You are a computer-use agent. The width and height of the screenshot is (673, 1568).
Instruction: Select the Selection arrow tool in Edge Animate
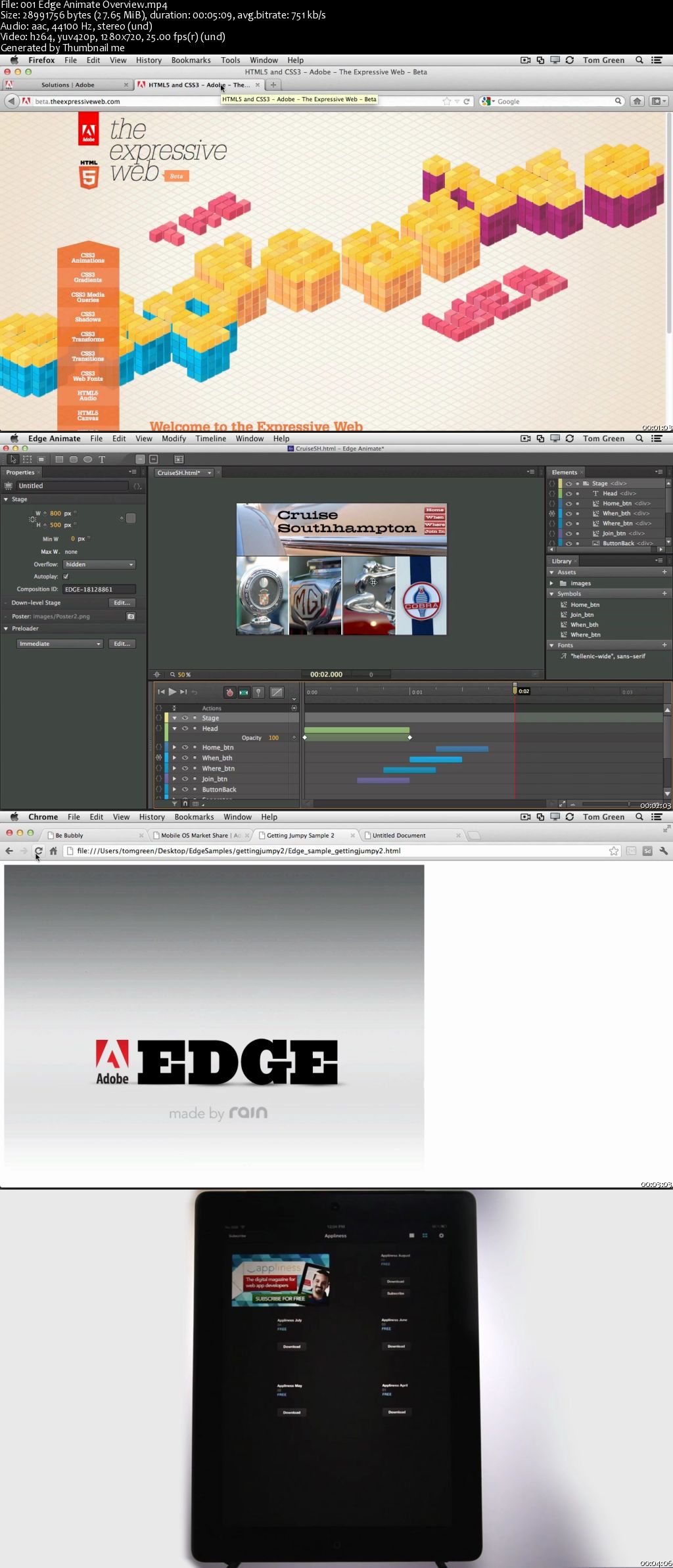coord(13,459)
